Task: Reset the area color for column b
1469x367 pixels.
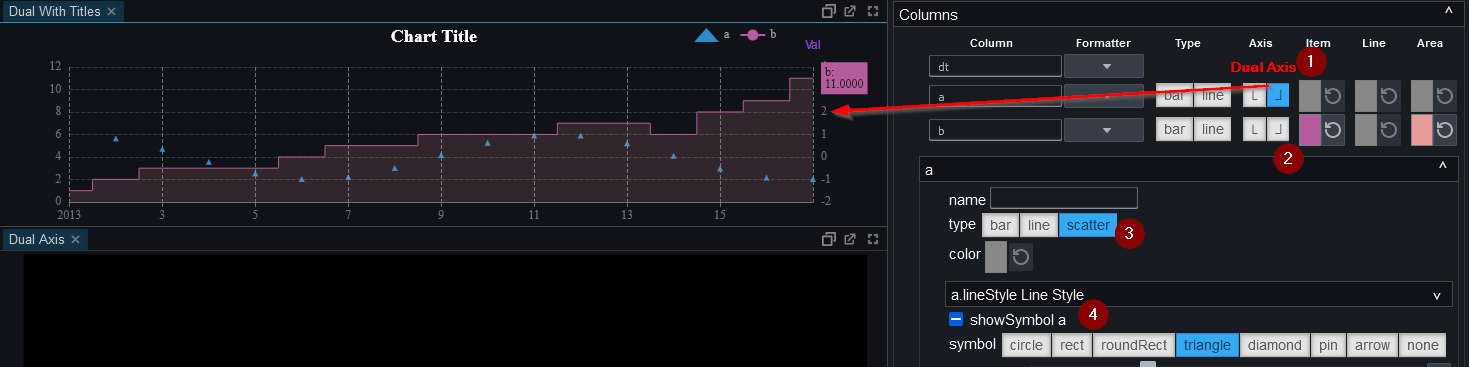Action: click(x=1445, y=130)
